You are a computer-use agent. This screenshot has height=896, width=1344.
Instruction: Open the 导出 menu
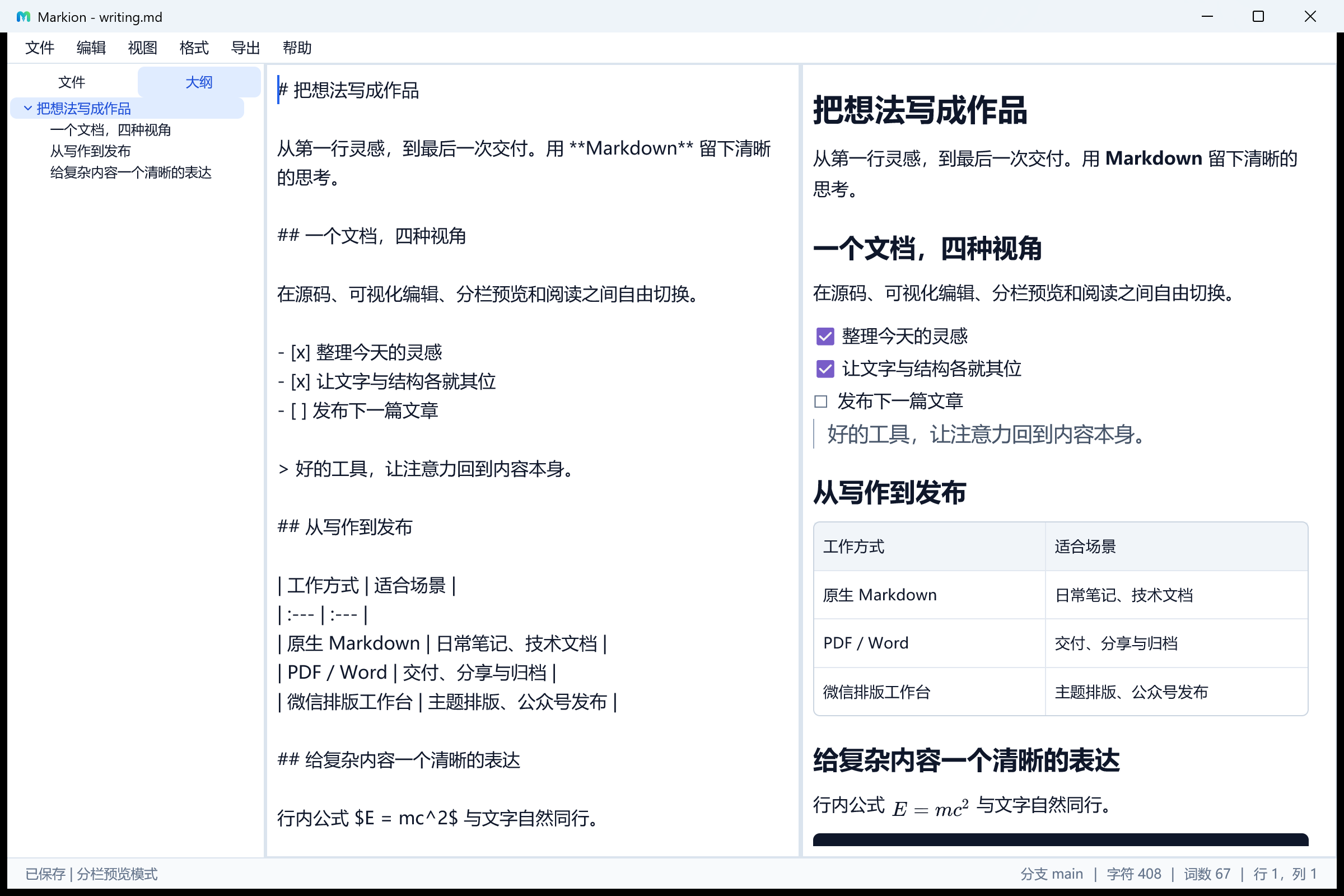245,48
